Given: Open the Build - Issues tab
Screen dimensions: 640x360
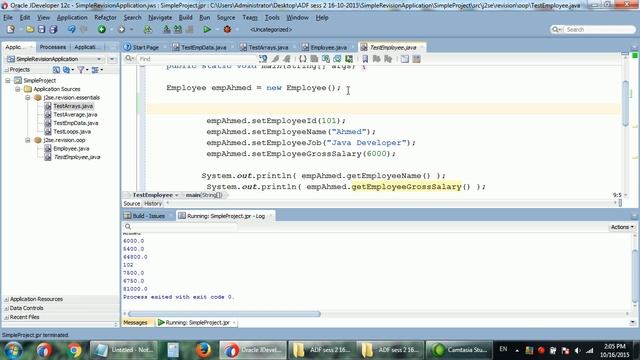Looking at the screenshot, I should [x=148, y=216].
